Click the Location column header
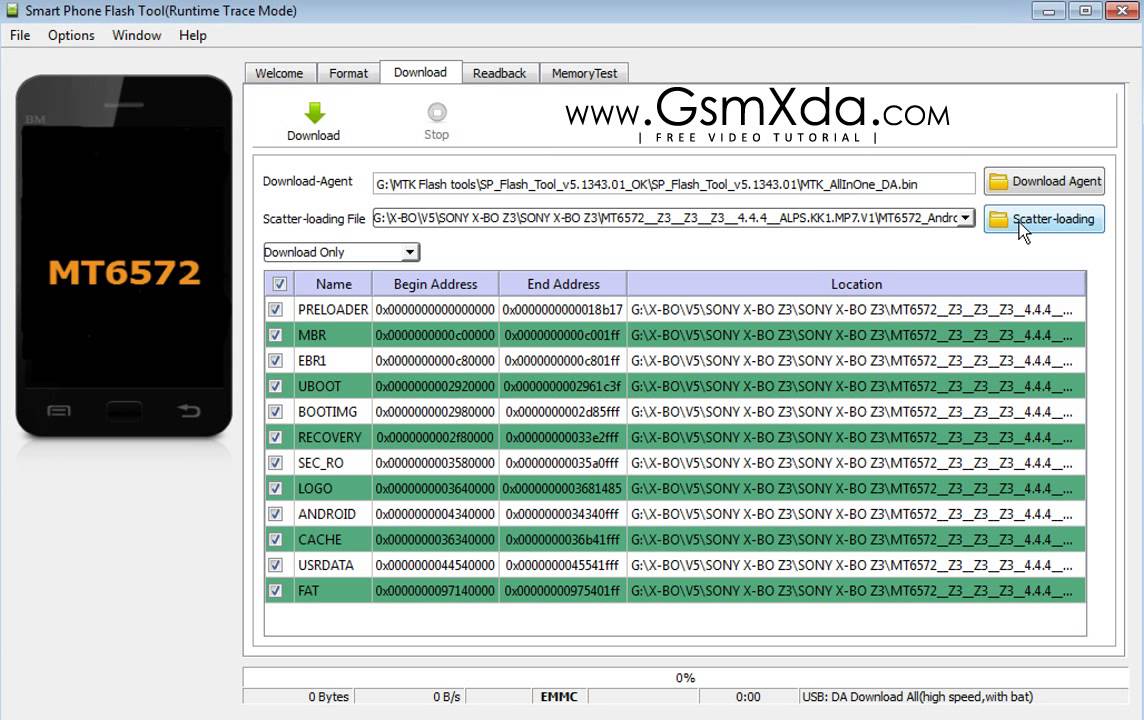 click(857, 284)
